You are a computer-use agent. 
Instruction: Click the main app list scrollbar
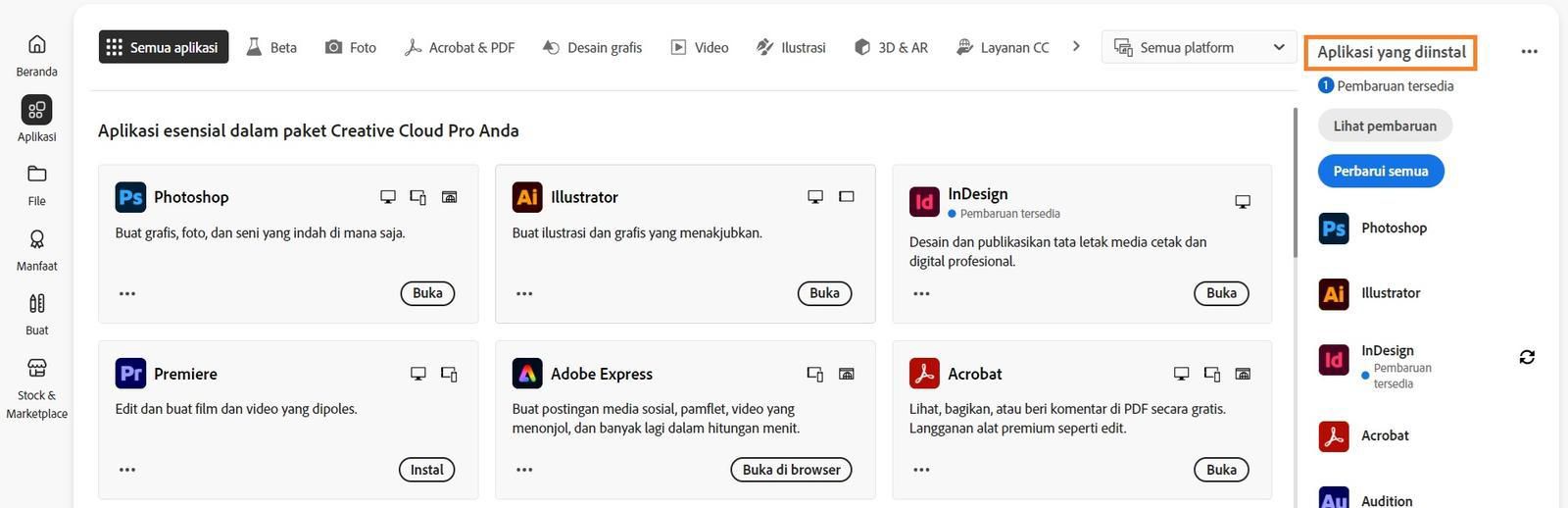[1296, 182]
